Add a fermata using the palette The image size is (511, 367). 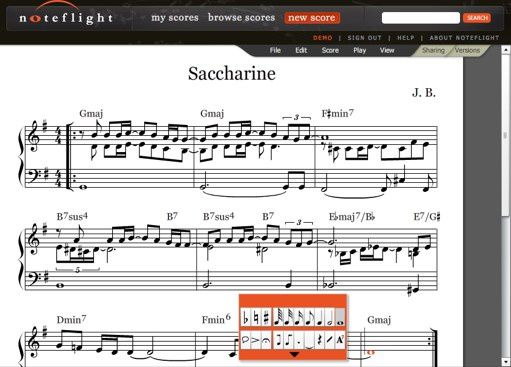pos(266,340)
